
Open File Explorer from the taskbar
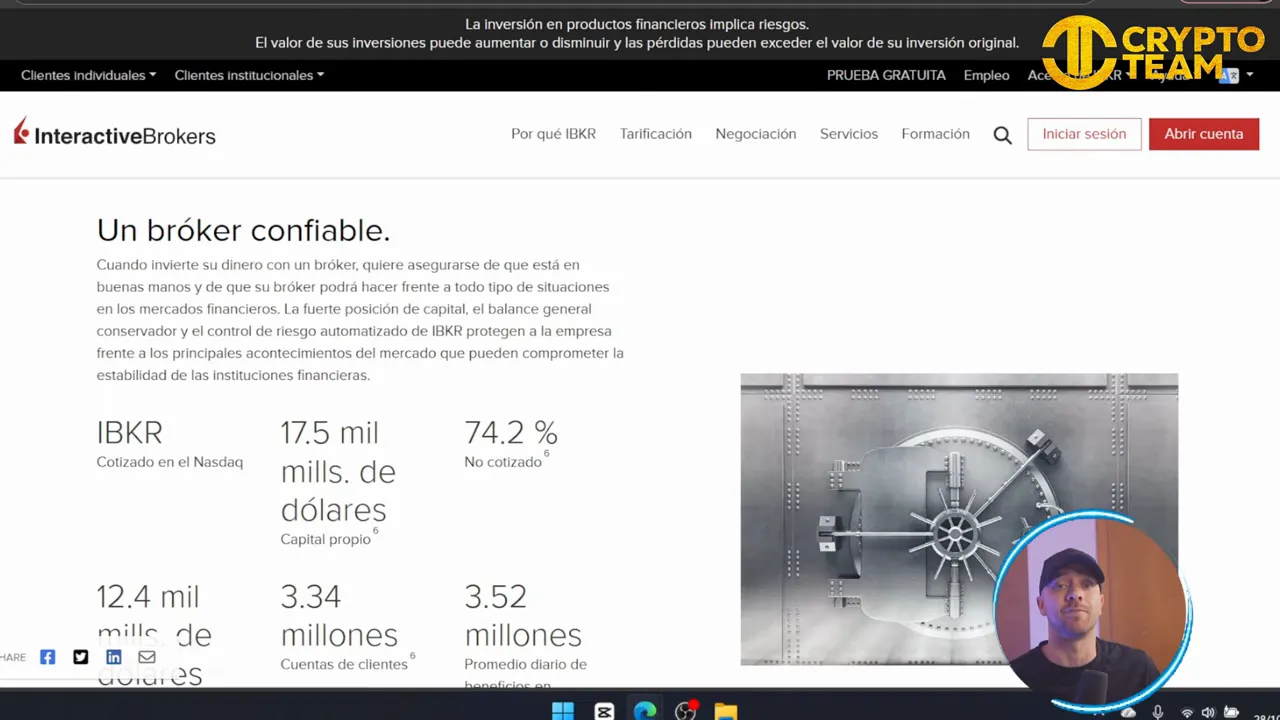[x=726, y=711]
